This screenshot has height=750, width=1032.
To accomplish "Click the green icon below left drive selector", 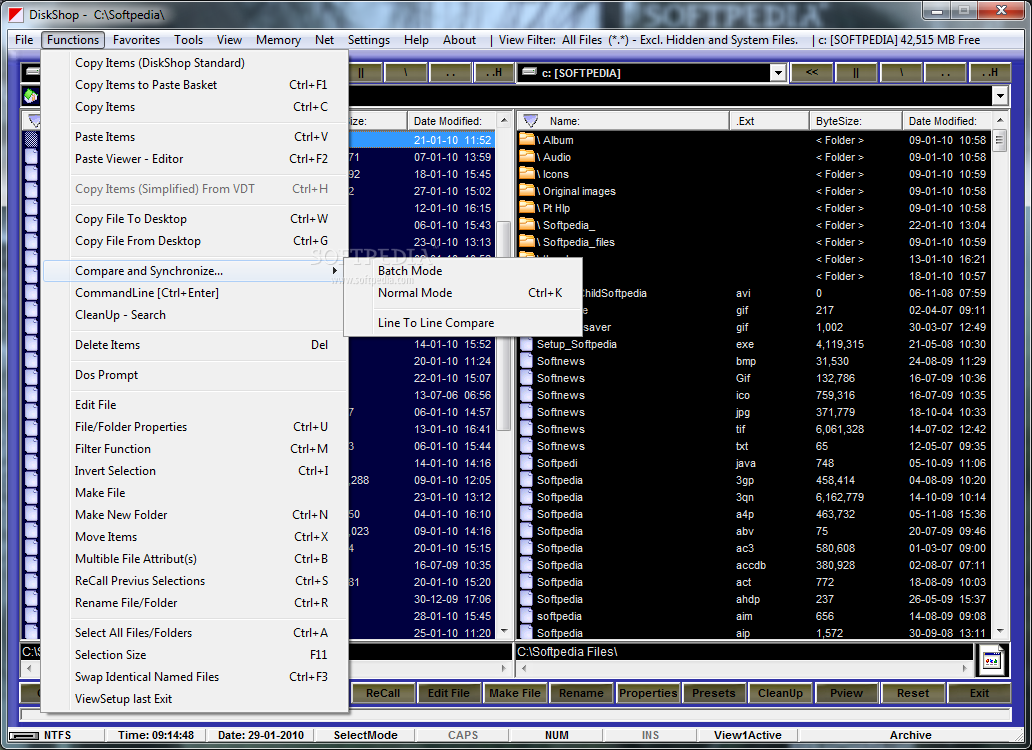I will click(31, 95).
